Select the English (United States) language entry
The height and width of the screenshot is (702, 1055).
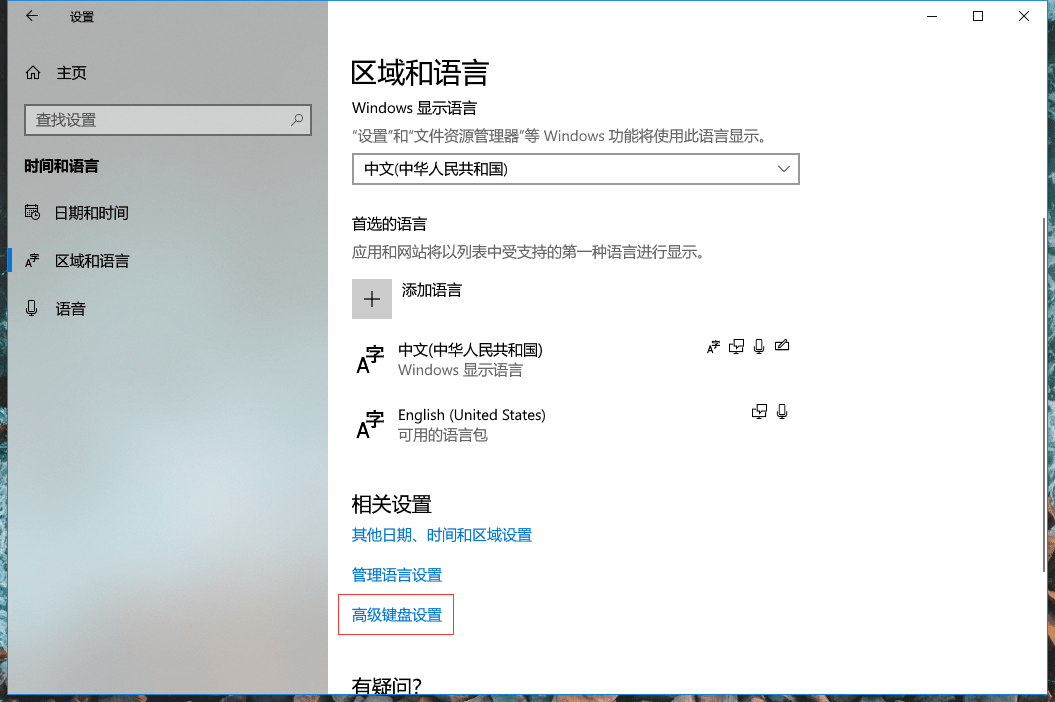point(471,423)
